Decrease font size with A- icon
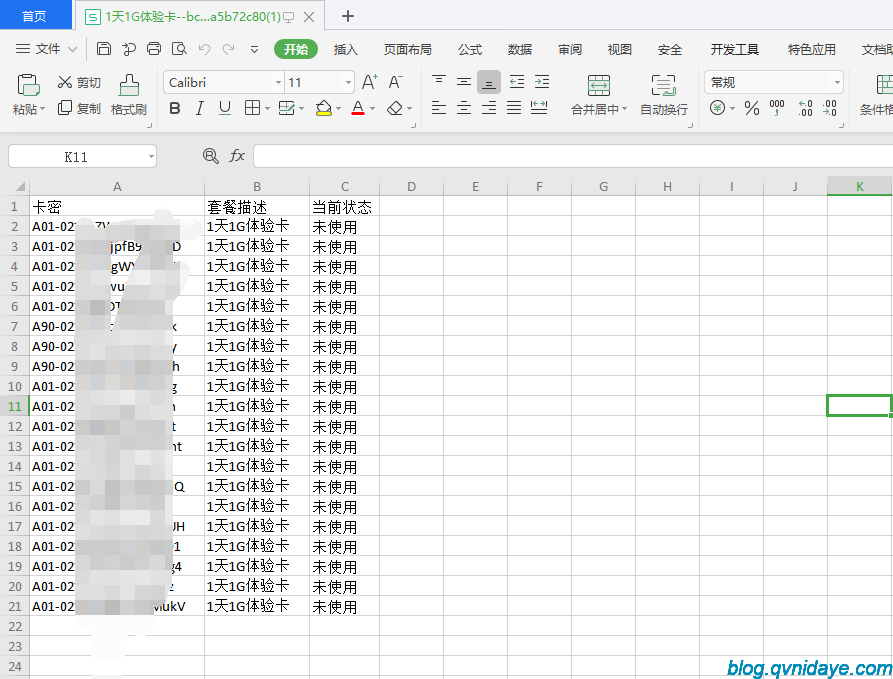 point(395,83)
